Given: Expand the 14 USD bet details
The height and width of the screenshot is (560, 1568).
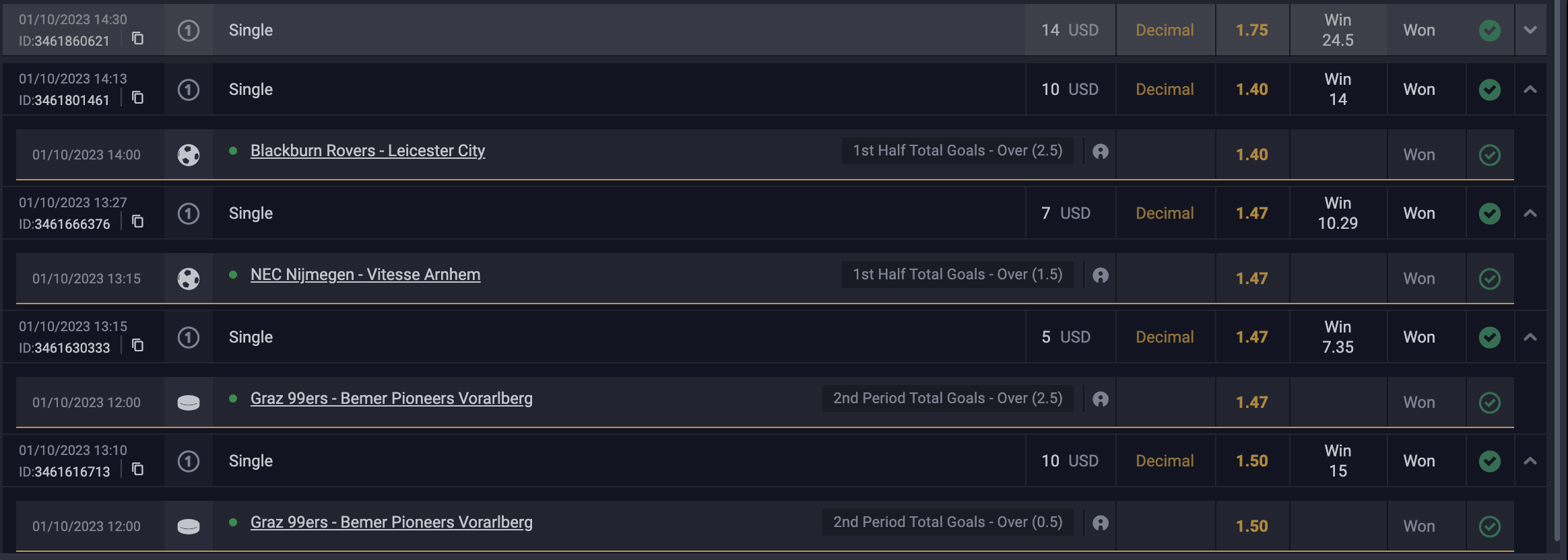Looking at the screenshot, I should click(x=1530, y=30).
